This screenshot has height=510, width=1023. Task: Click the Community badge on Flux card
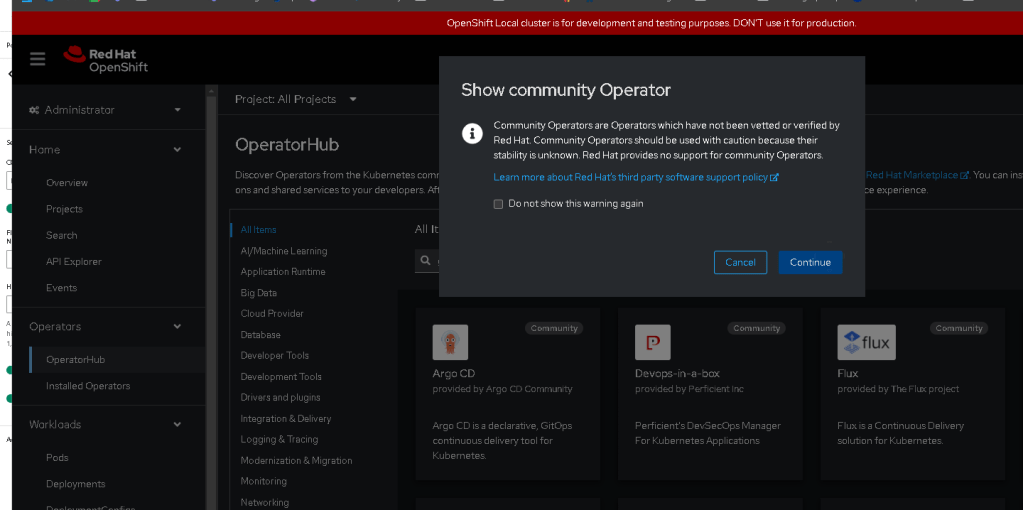(959, 328)
